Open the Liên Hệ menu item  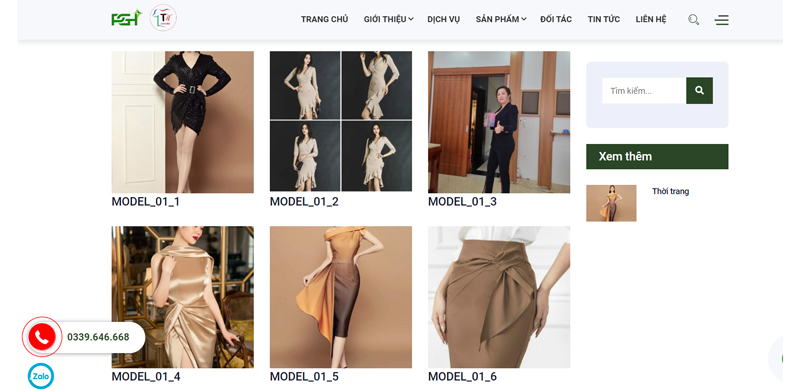(651, 19)
